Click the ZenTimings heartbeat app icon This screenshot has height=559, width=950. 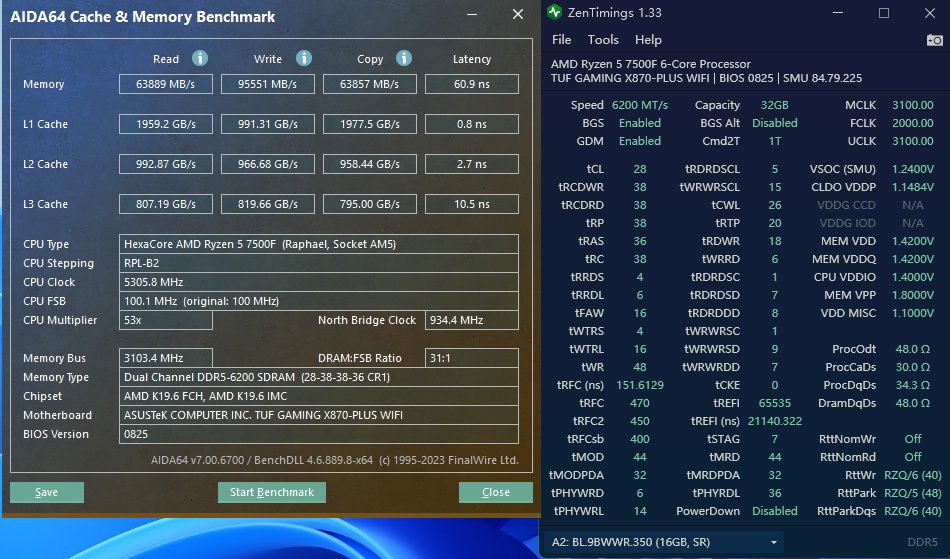tap(554, 12)
